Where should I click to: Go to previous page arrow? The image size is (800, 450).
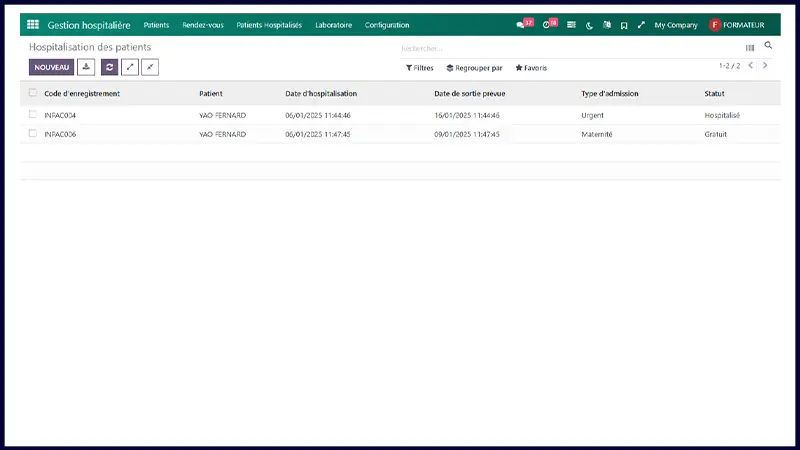(x=751, y=65)
